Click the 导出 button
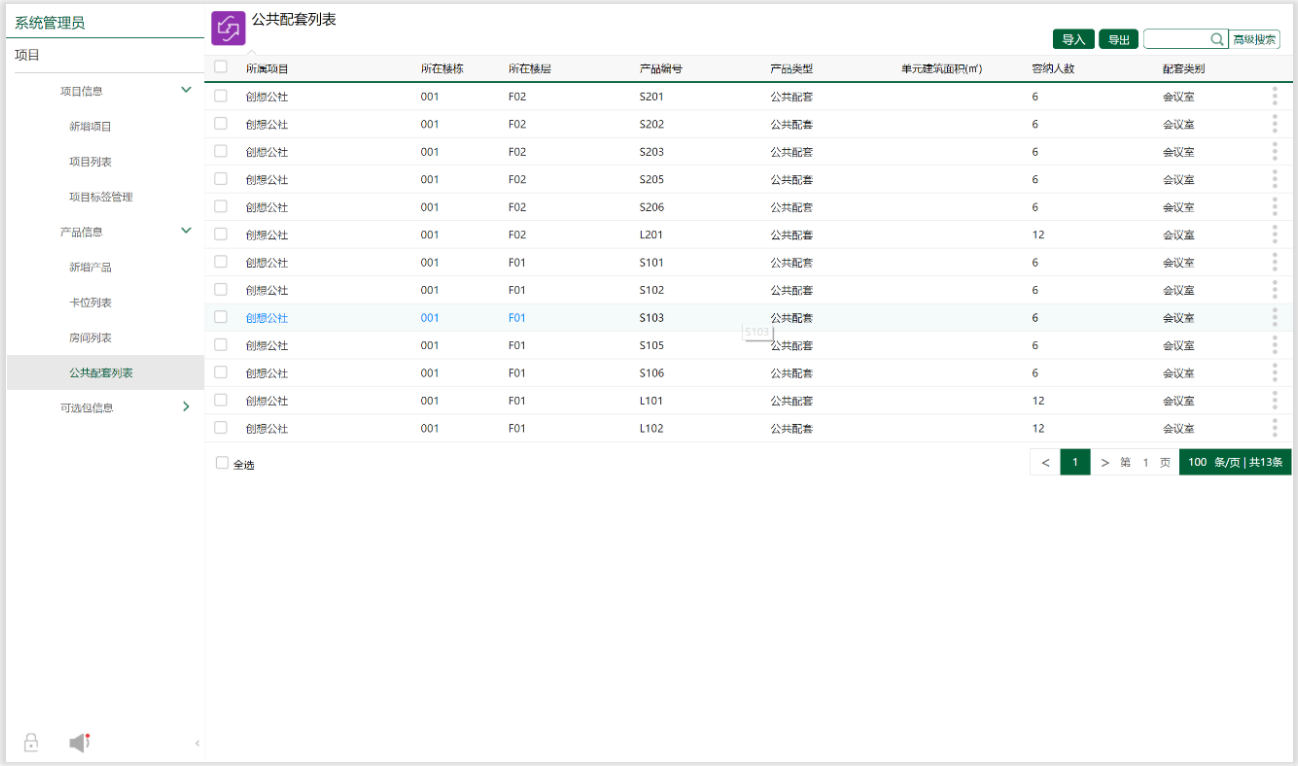 1118,40
